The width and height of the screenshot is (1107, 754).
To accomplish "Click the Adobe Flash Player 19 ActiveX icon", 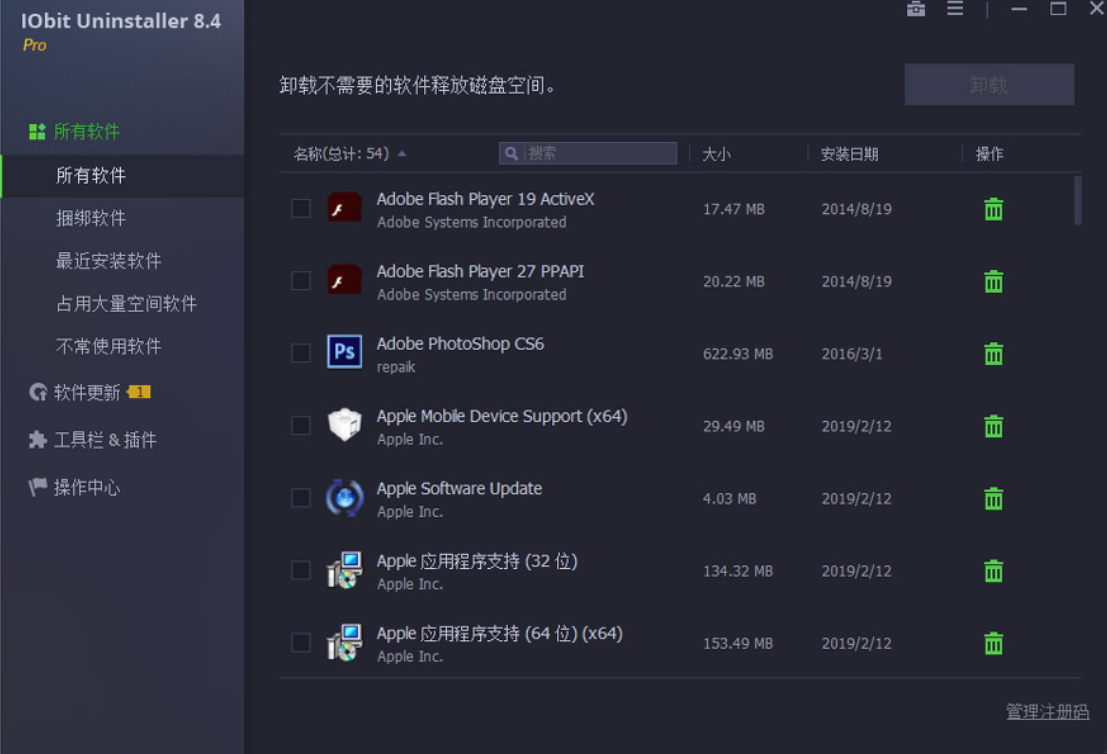I will pos(345,208).
